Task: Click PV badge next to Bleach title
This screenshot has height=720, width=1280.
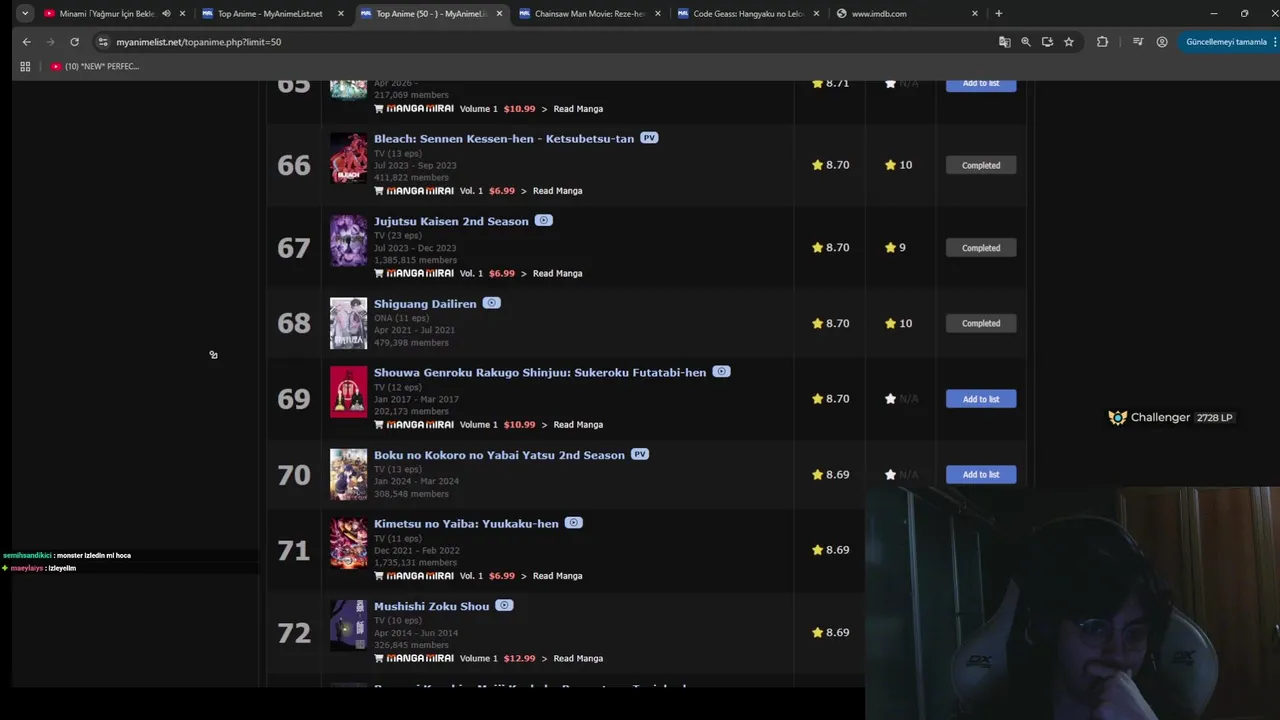Action: (x=649, y=138)
